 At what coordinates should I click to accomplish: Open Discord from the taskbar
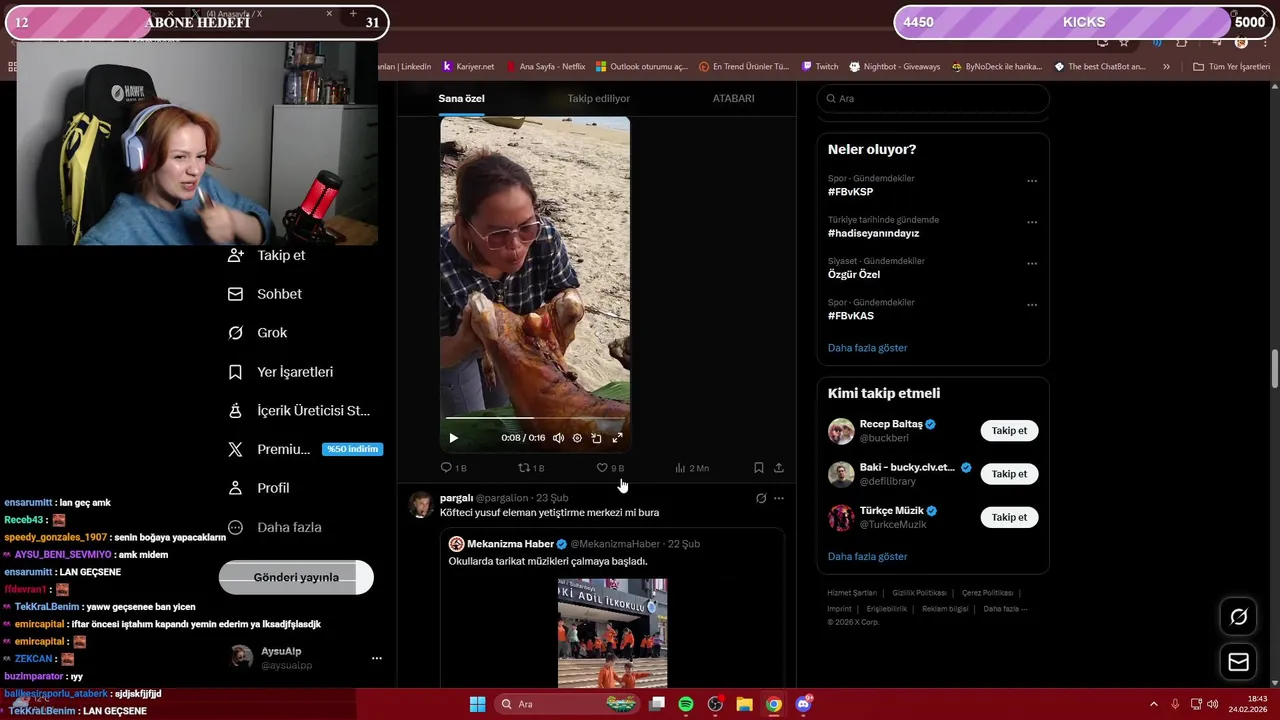click(803, 704)
